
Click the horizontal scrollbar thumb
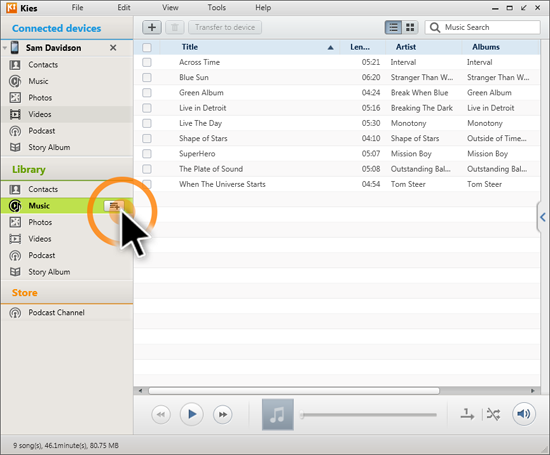pos(294,390)
